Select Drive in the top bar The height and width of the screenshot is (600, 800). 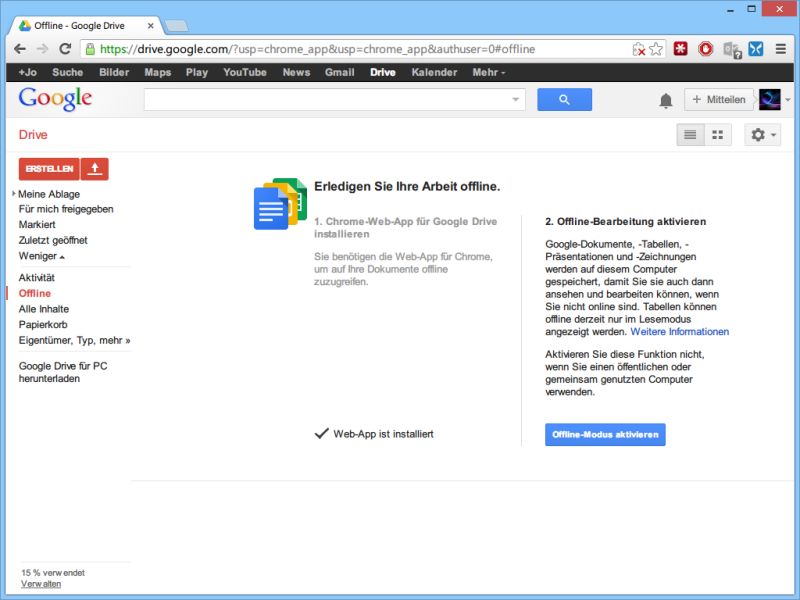click(x=383, y=72)
